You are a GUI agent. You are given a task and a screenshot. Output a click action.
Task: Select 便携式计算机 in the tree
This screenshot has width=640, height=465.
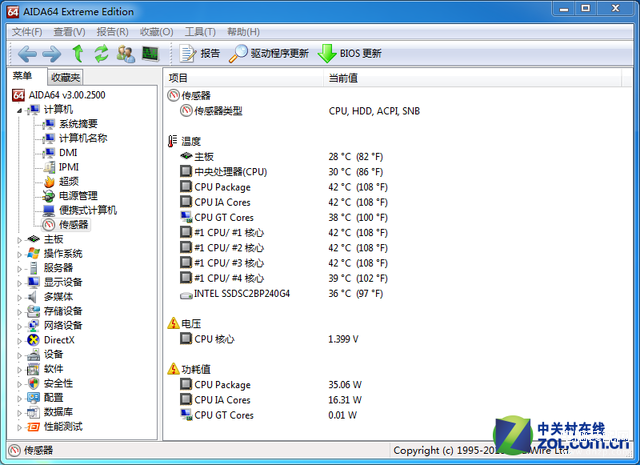coord(88,210)
